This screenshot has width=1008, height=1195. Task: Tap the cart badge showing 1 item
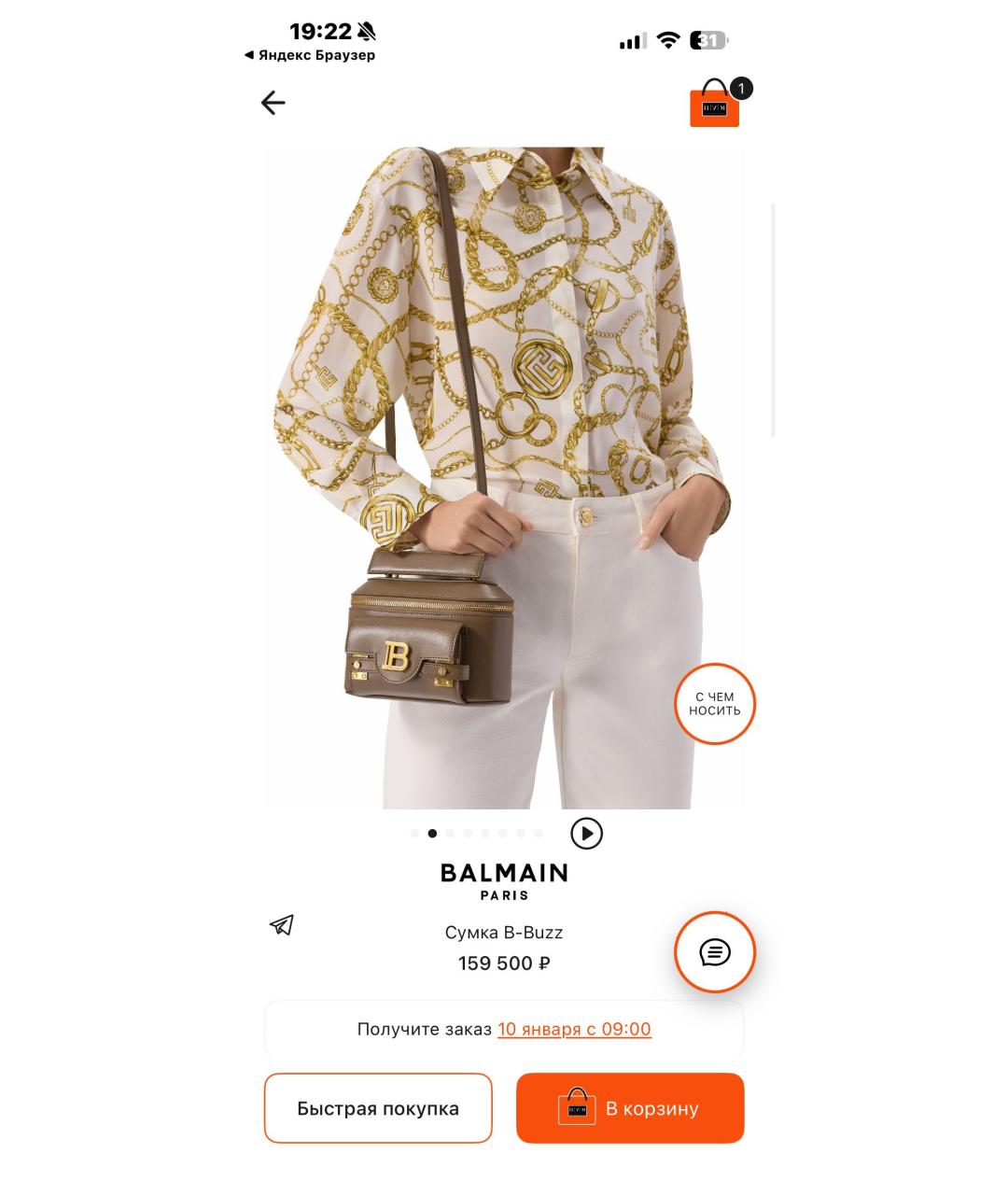741,89
